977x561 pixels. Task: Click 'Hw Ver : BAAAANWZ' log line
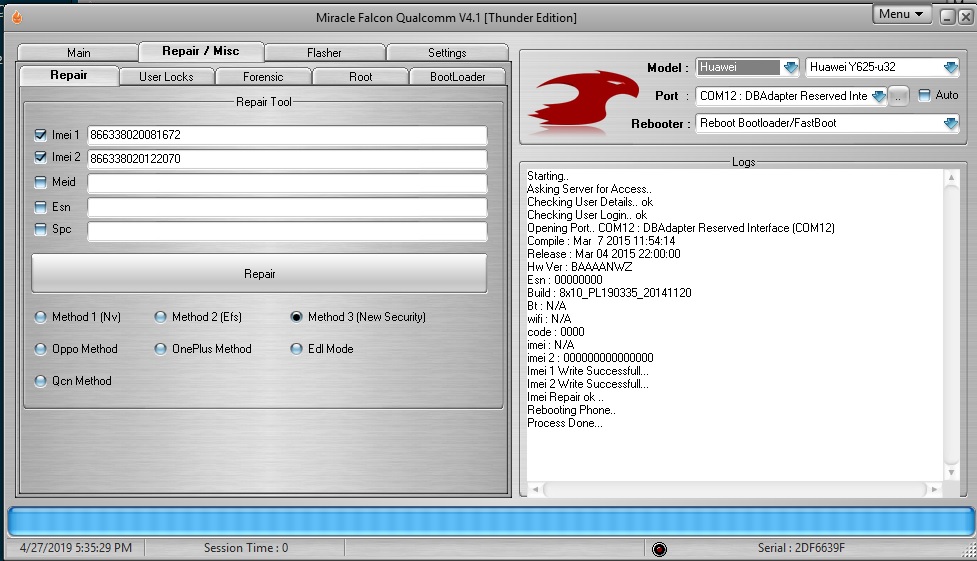(579, 267)
